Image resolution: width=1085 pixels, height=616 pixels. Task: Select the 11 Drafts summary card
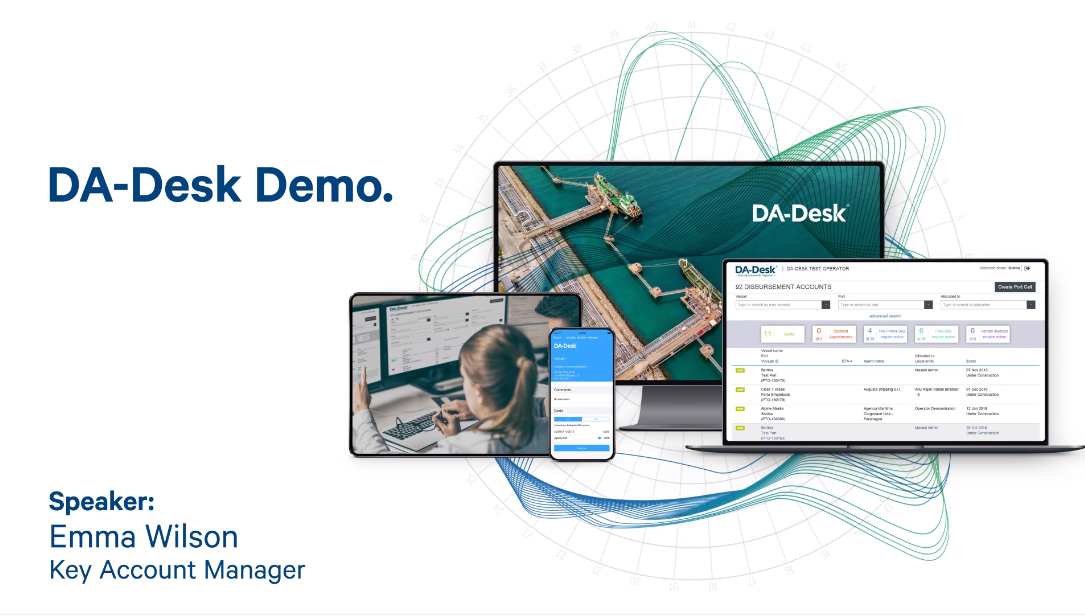point(783,334)
